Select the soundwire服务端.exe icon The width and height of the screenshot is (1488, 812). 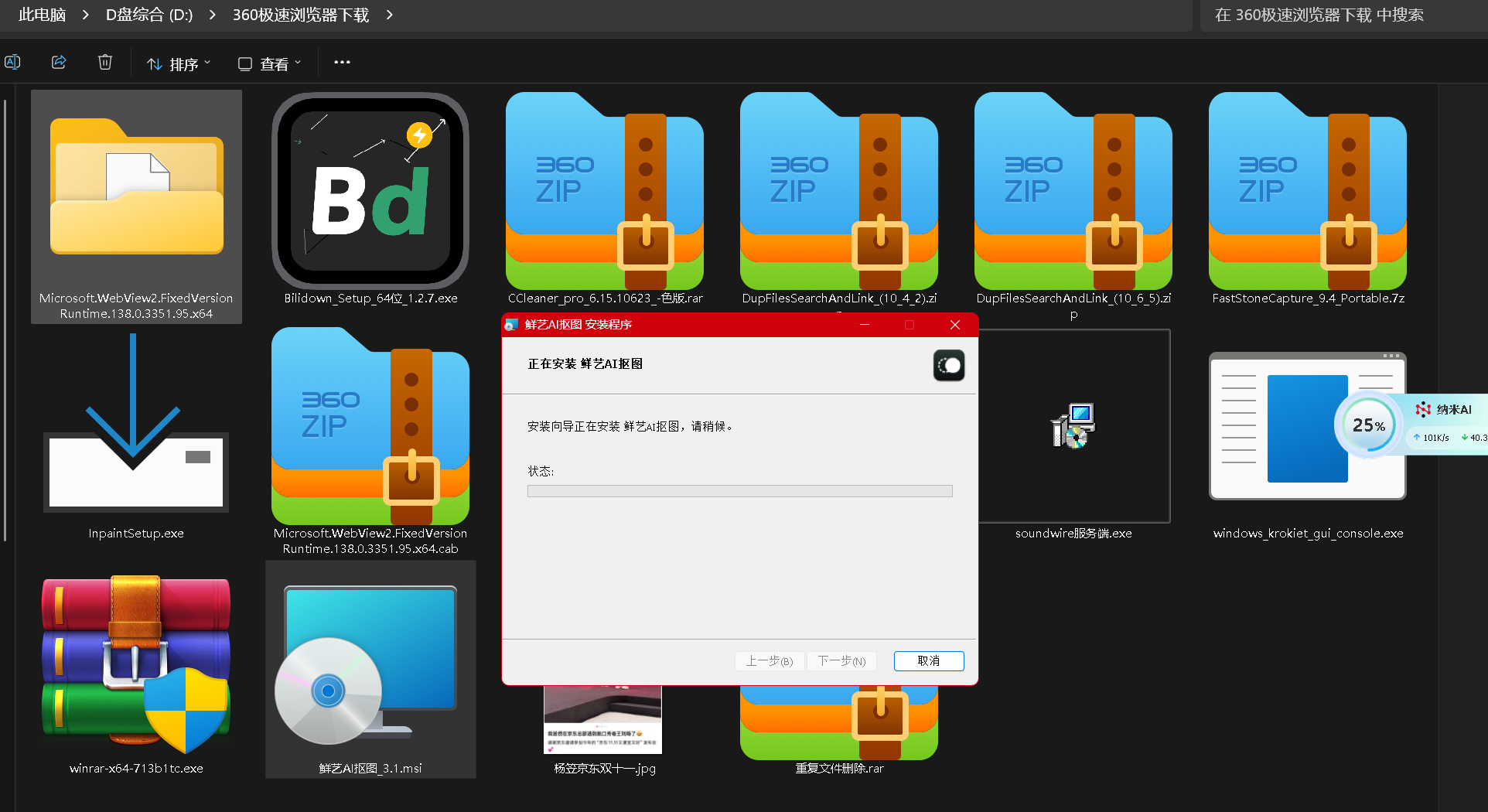(x=1073, y=426)
